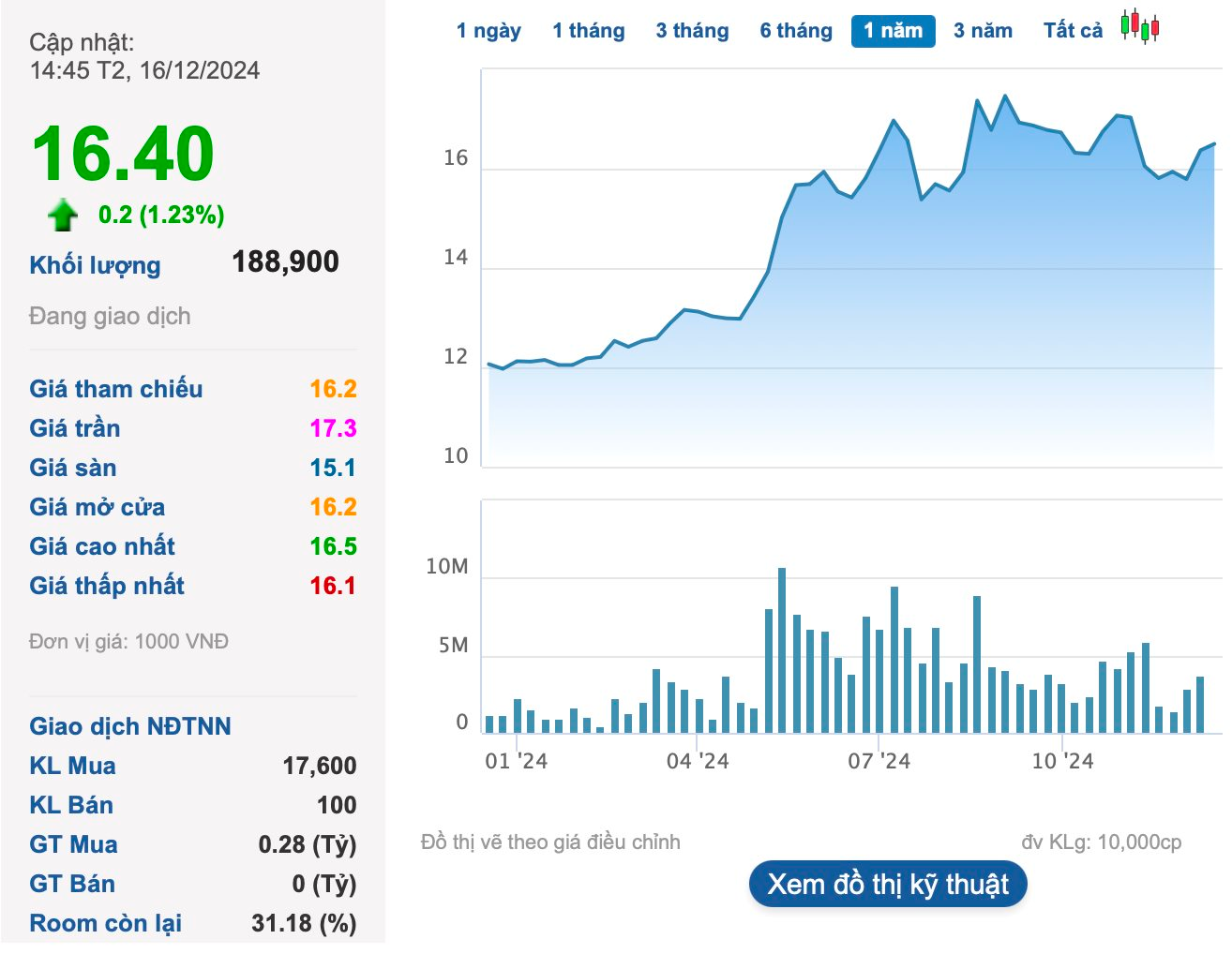Click the 04 '24 axis marker
Image resolution: width=1232 pixels, height=954 pixels.
(697, 761)
